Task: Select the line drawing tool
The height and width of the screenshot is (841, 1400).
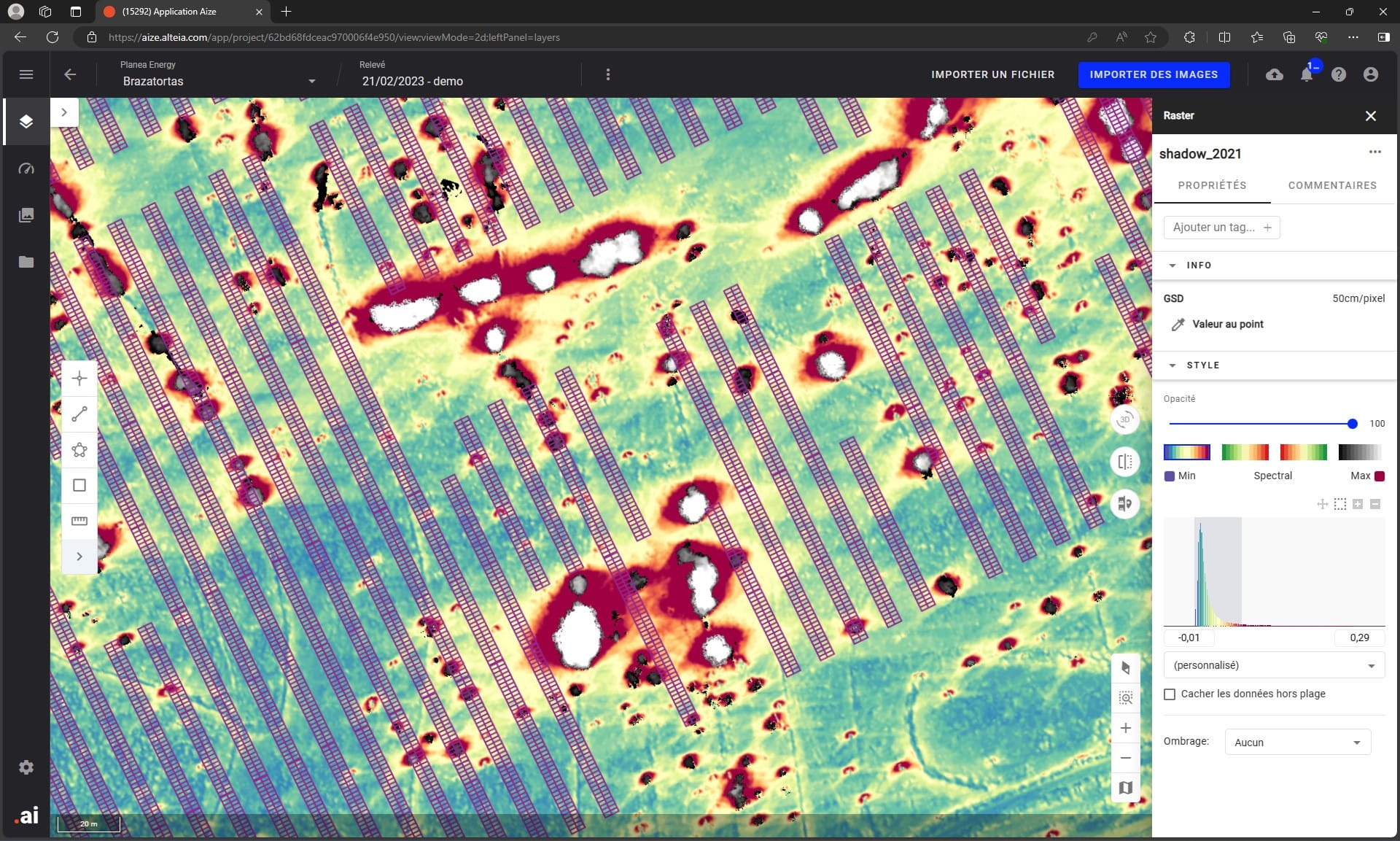Action: pos(79,414)
